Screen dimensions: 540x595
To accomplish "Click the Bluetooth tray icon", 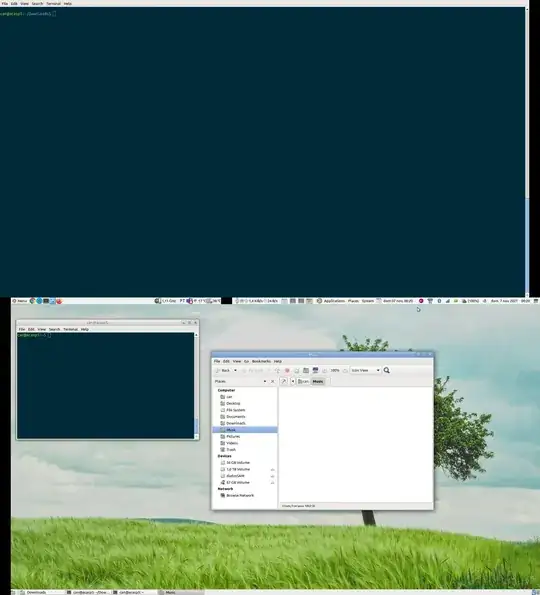I will tap(439, 301).
